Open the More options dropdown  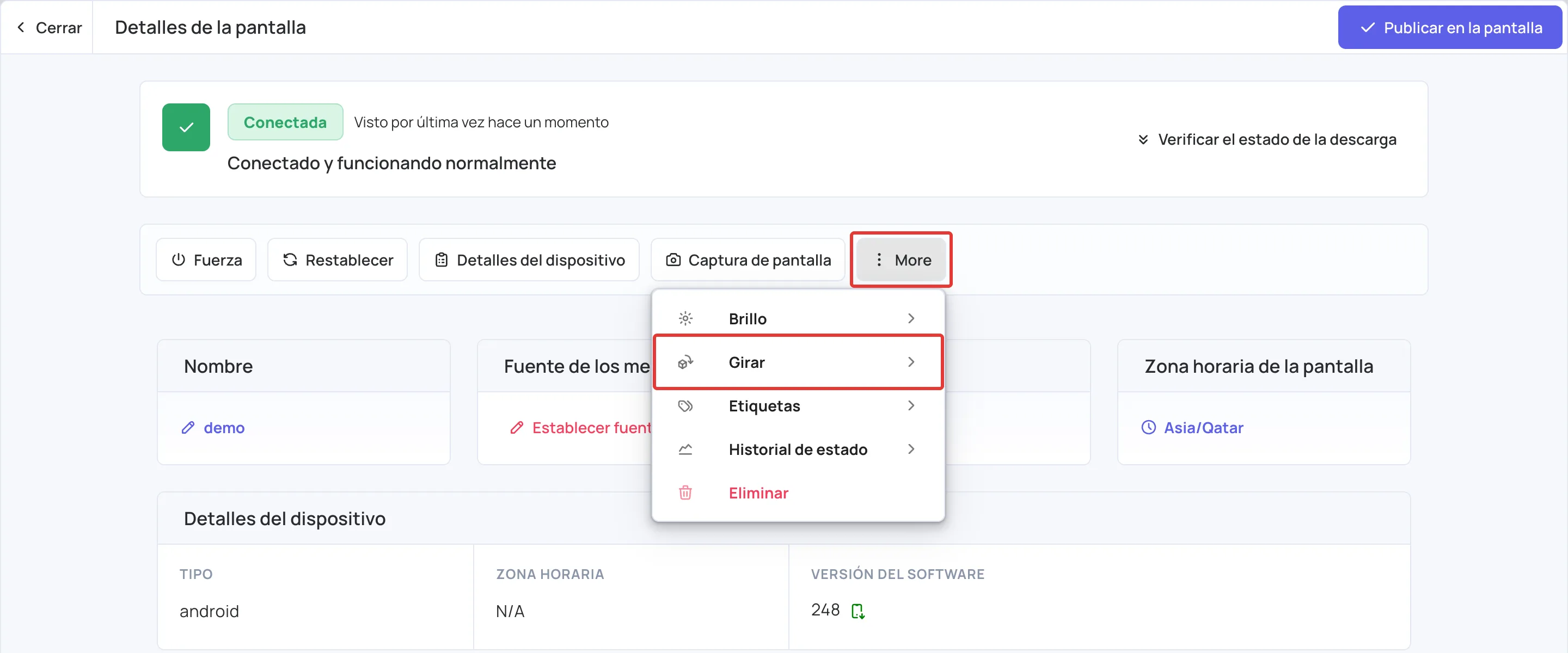(901, 260)
